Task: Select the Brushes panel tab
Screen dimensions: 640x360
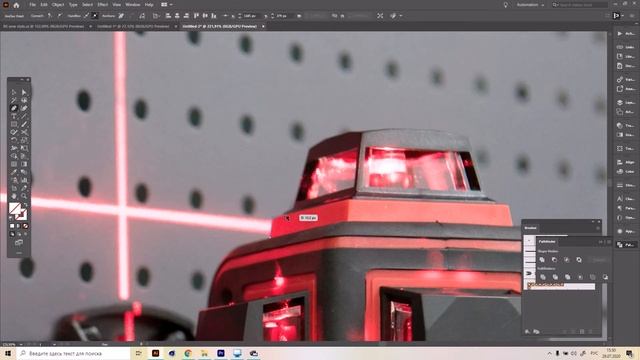Action: click(x=531, y=228)
